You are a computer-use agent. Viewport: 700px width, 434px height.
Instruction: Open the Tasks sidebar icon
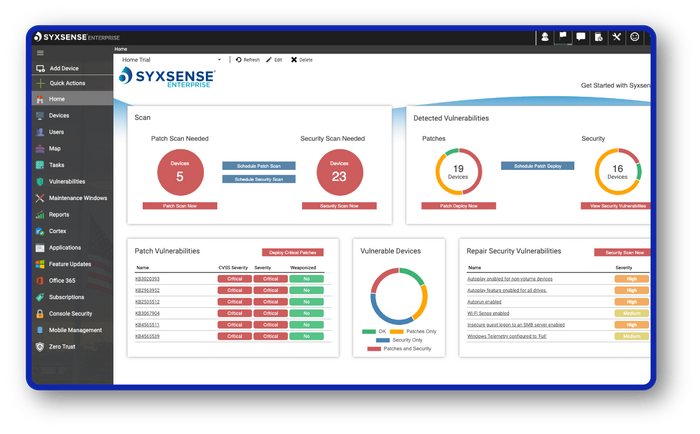pos(40,165)
